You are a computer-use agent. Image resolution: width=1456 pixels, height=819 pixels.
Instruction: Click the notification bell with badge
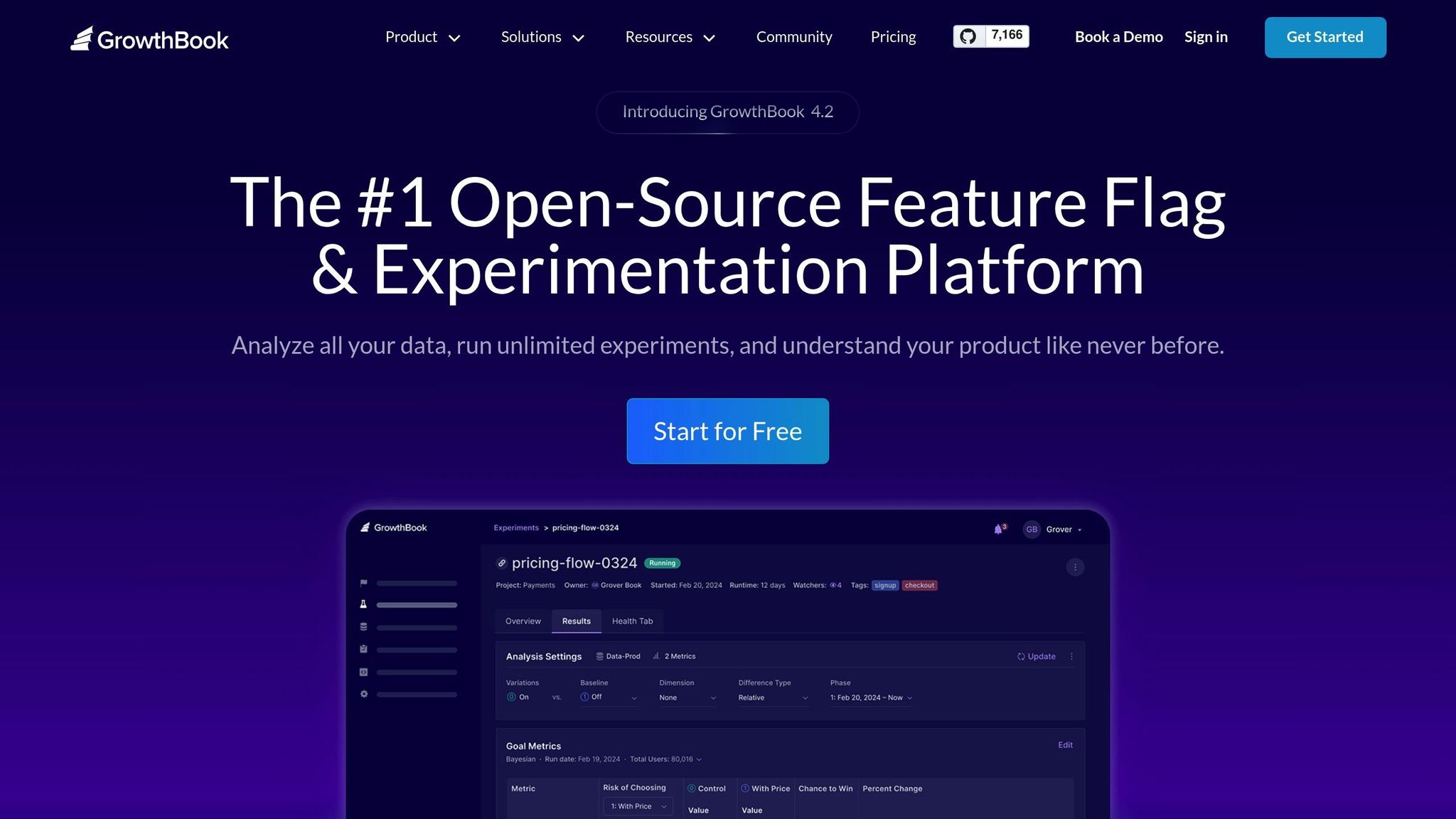(x=999, y=529)
